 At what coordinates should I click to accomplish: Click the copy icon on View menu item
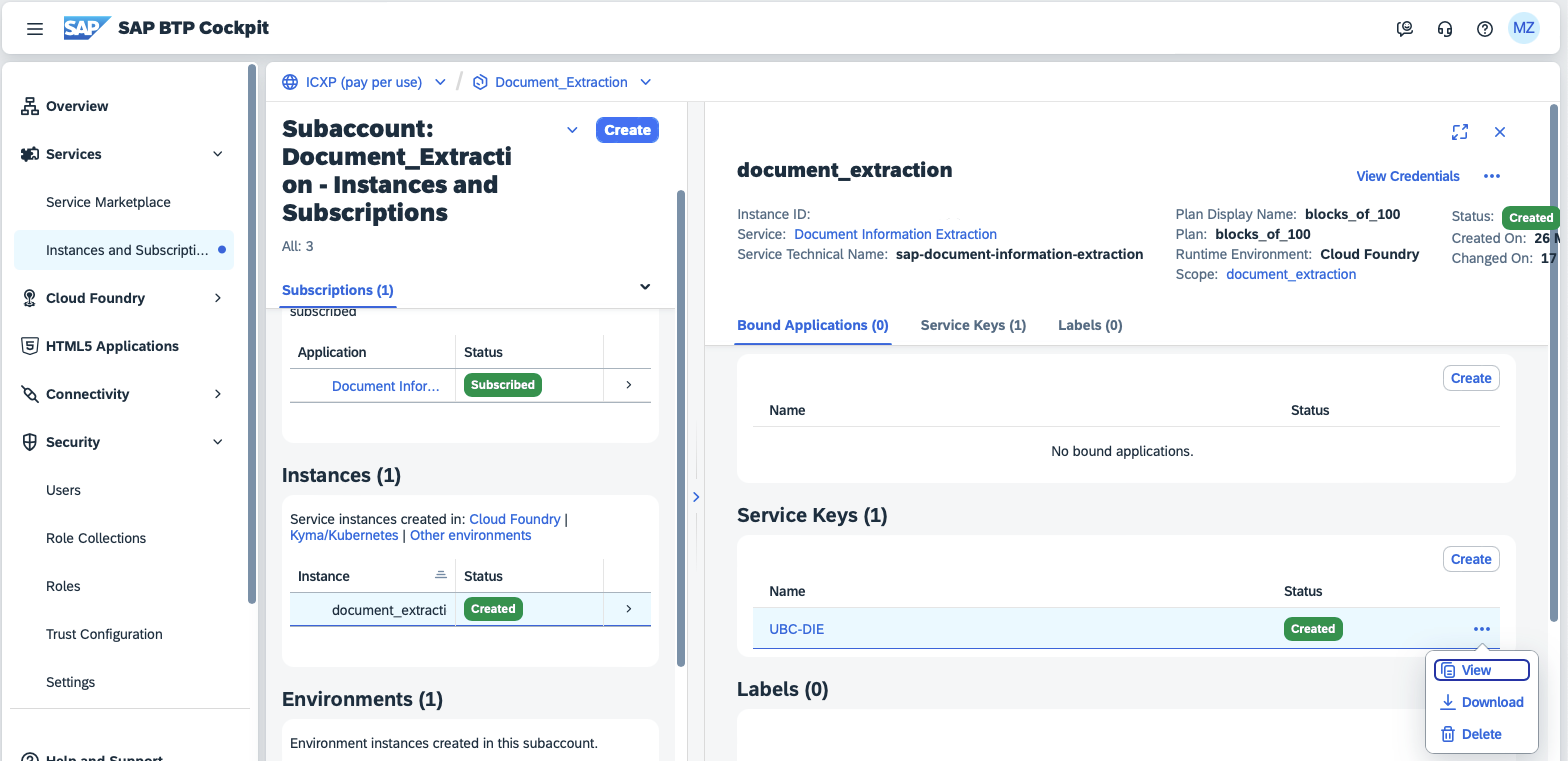1448,670
